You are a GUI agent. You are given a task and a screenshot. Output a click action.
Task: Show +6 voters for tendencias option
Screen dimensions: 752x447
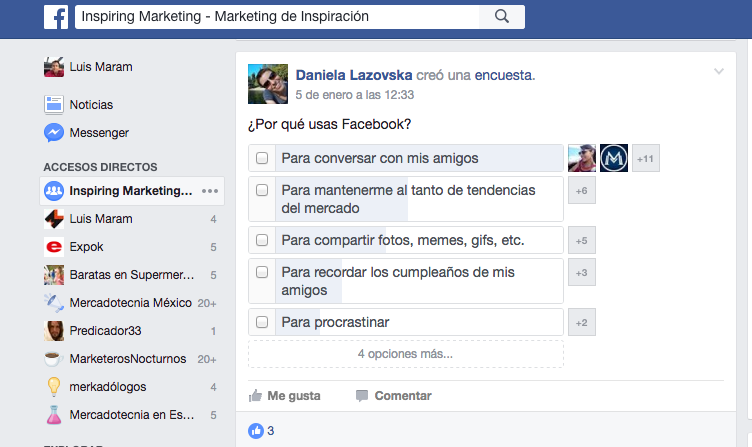coord(582,190)
